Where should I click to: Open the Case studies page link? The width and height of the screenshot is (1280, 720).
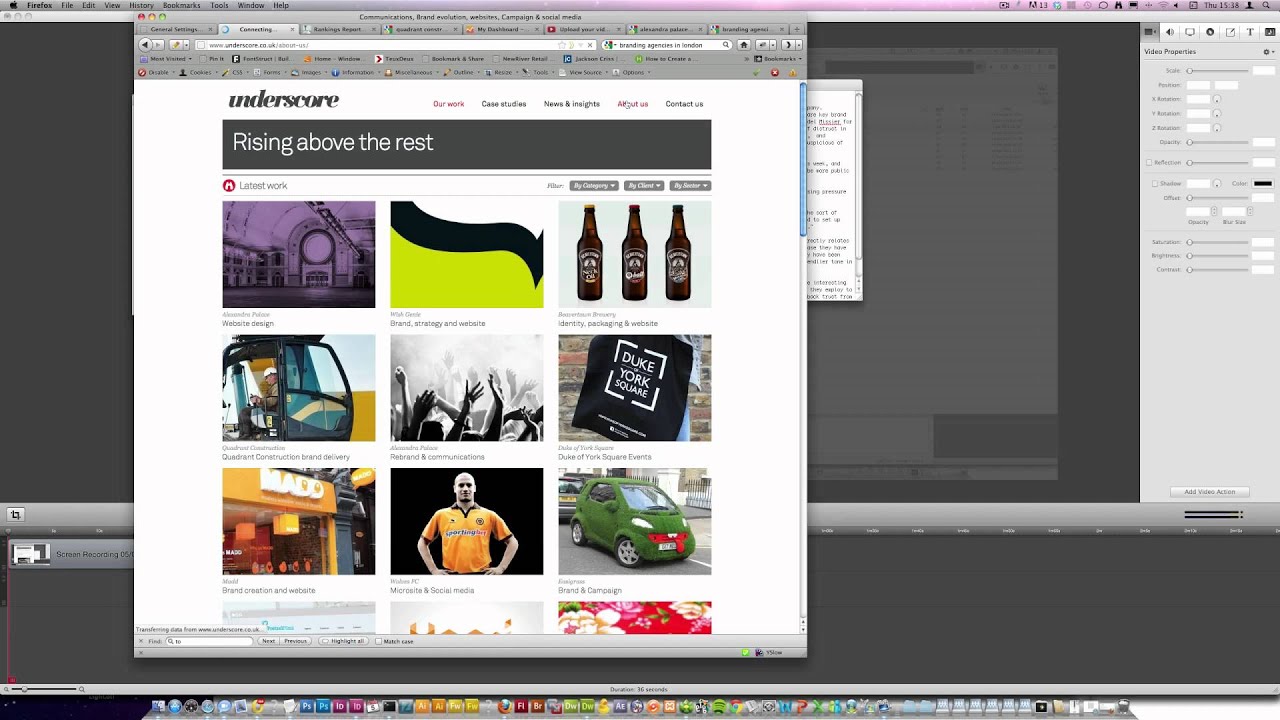click(503, 104)
